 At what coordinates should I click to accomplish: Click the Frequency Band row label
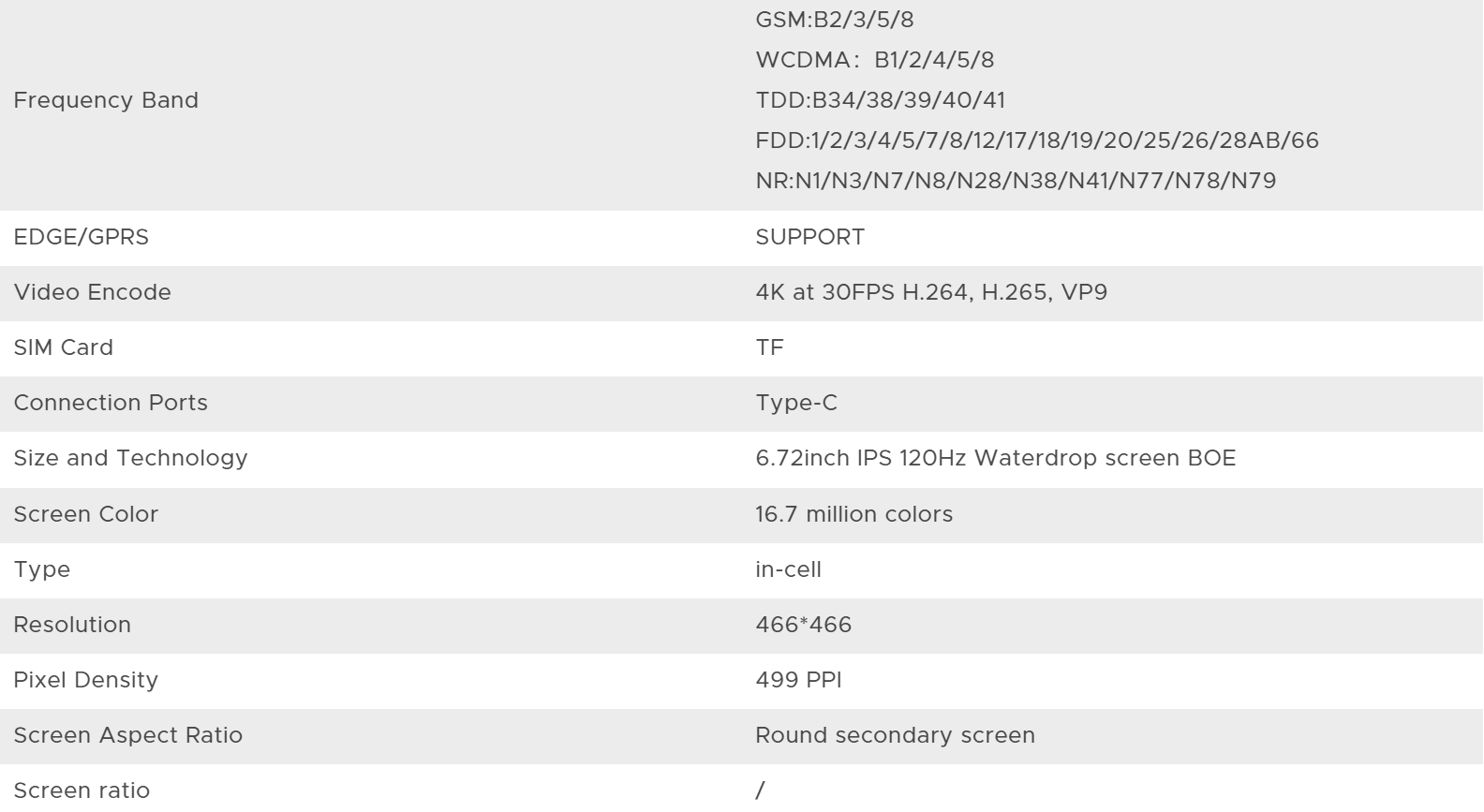pyautogui.click(x=106, y=100)
